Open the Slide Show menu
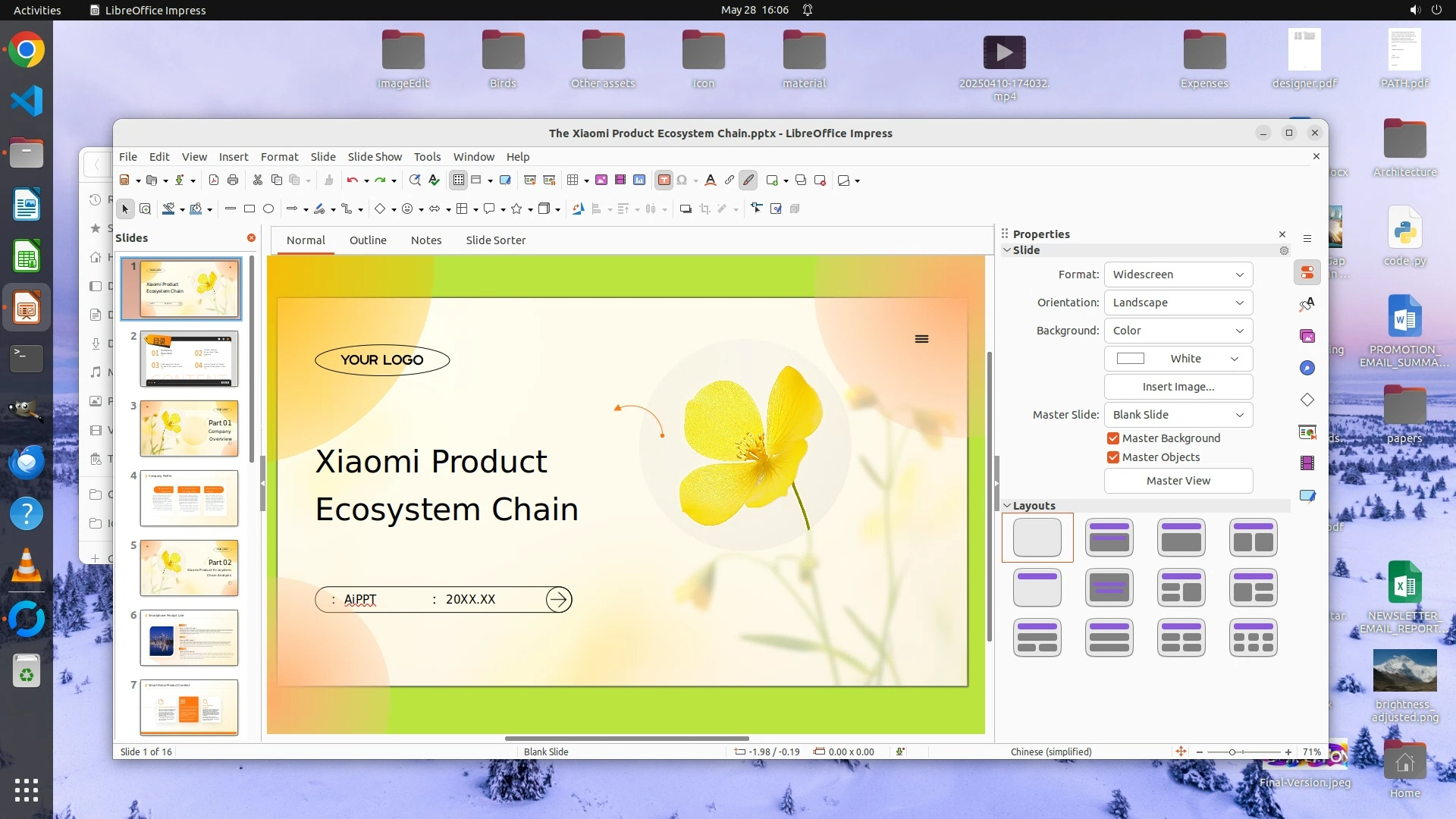 [x=375, y=157]
